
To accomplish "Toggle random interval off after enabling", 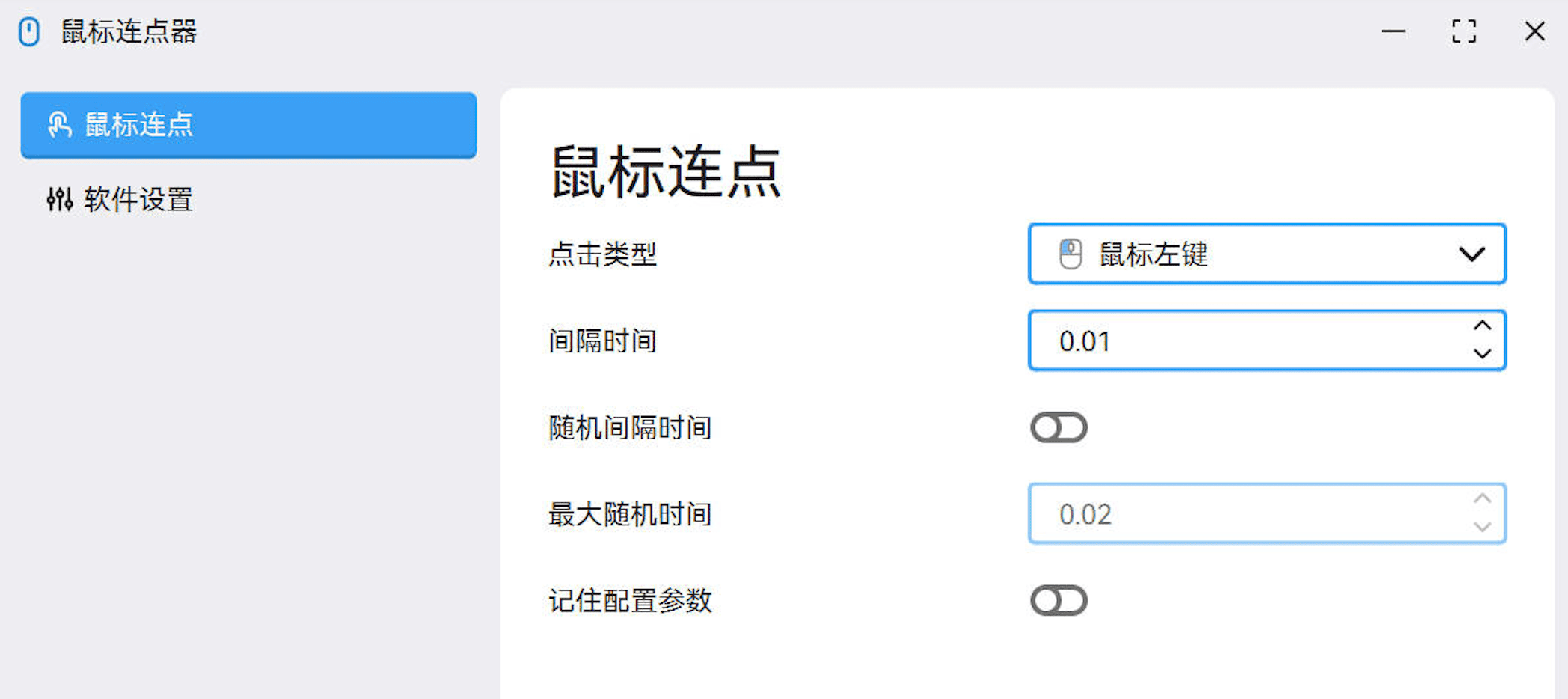I will [1059, 427].
